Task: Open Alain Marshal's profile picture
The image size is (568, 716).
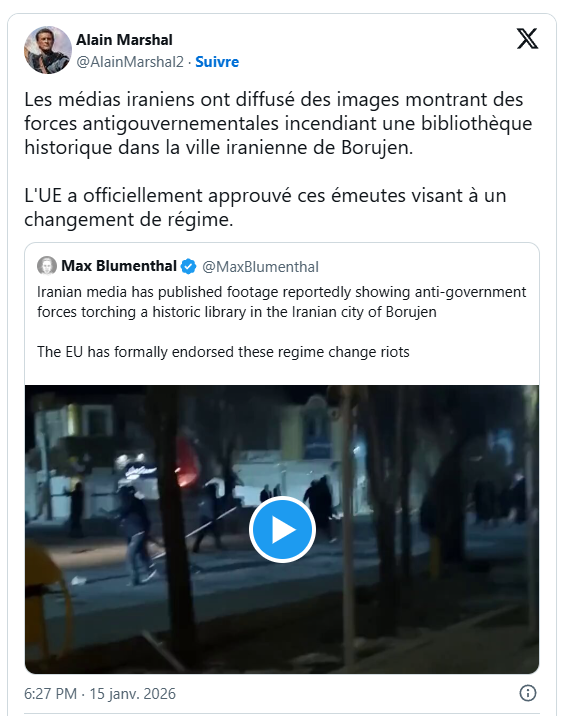Action: coord(48,50)
